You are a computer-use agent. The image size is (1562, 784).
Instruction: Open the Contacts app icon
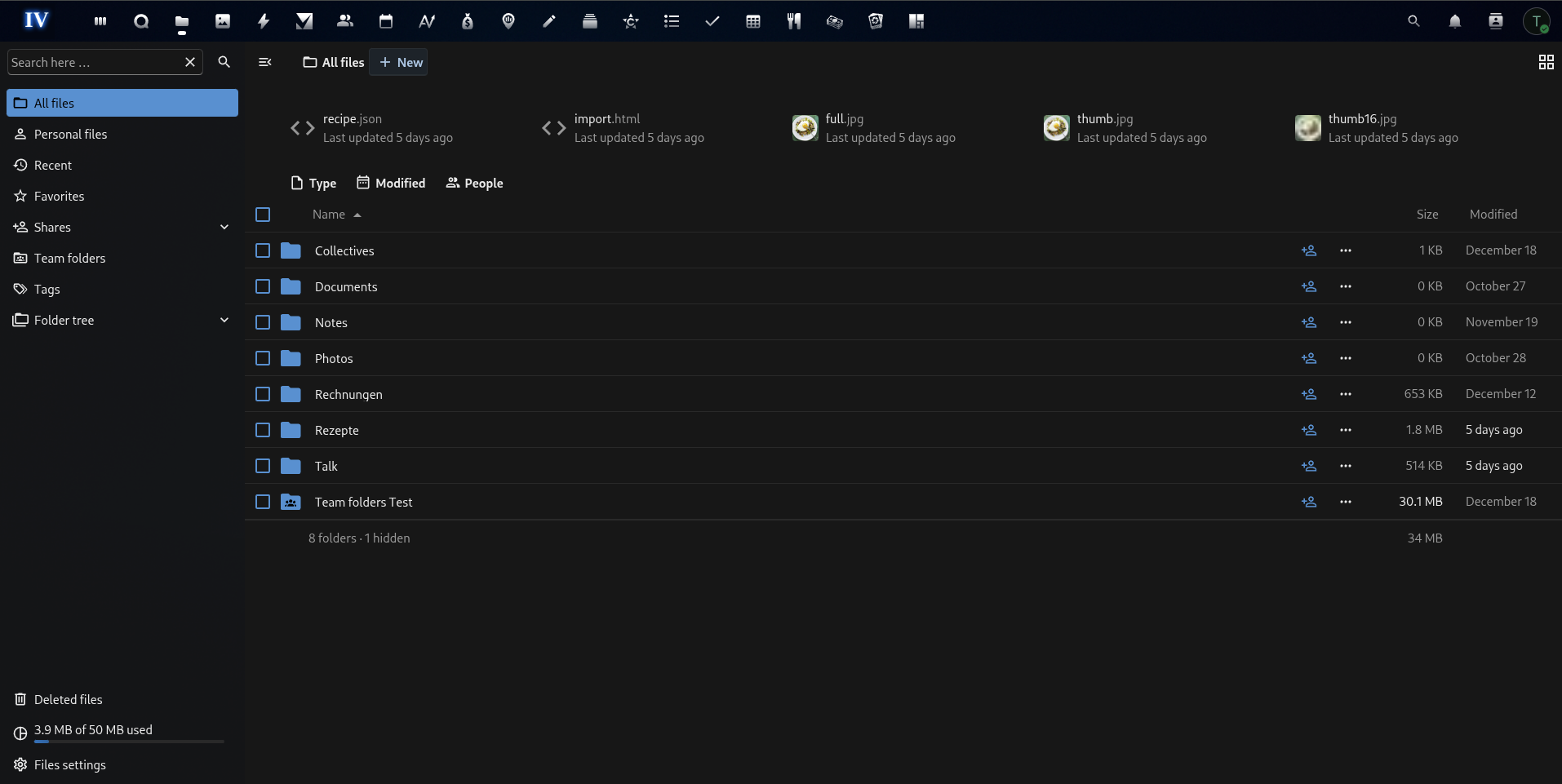(x=344, y=20)
